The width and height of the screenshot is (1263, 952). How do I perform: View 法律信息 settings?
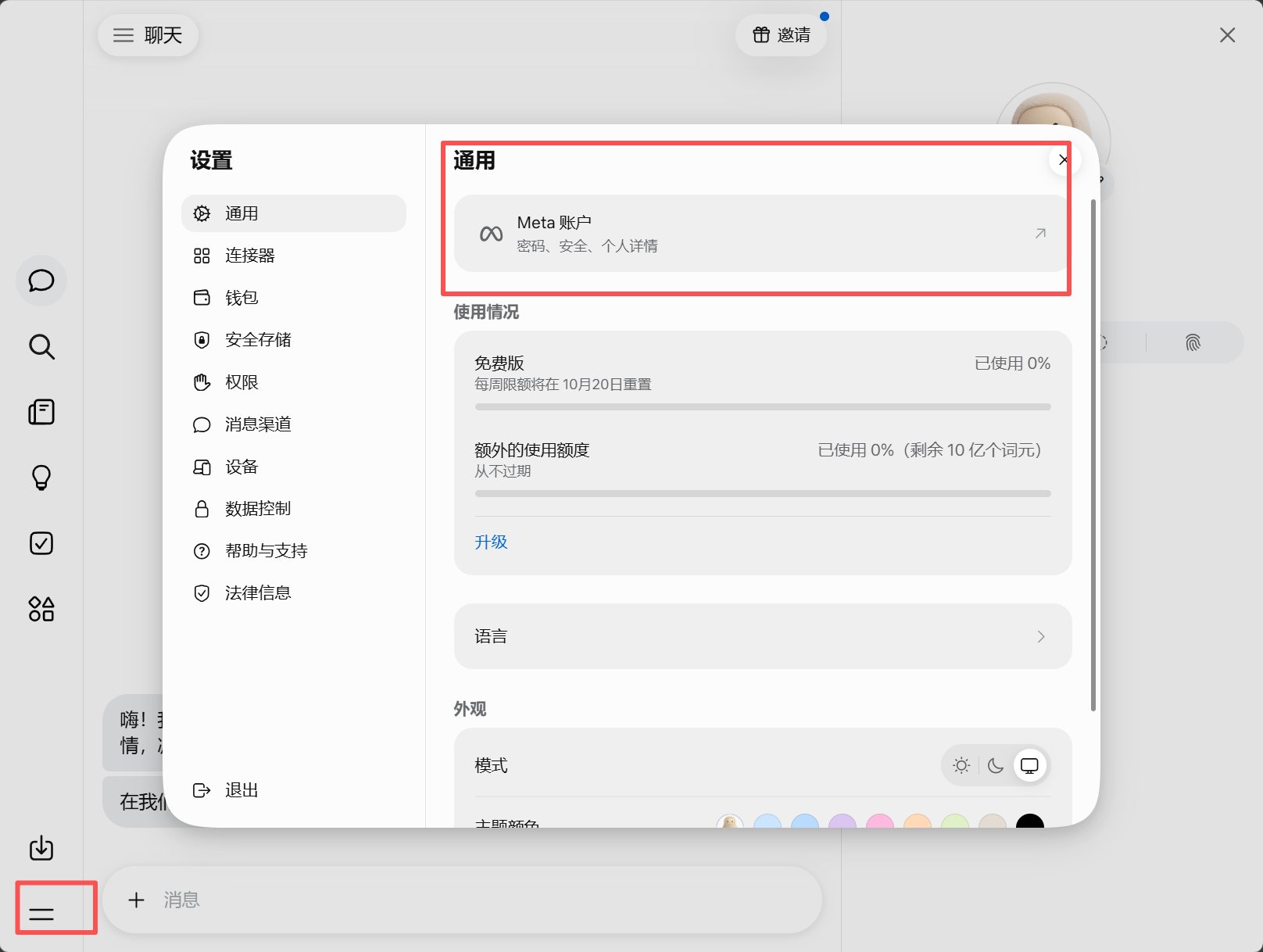tap(294, 593)
